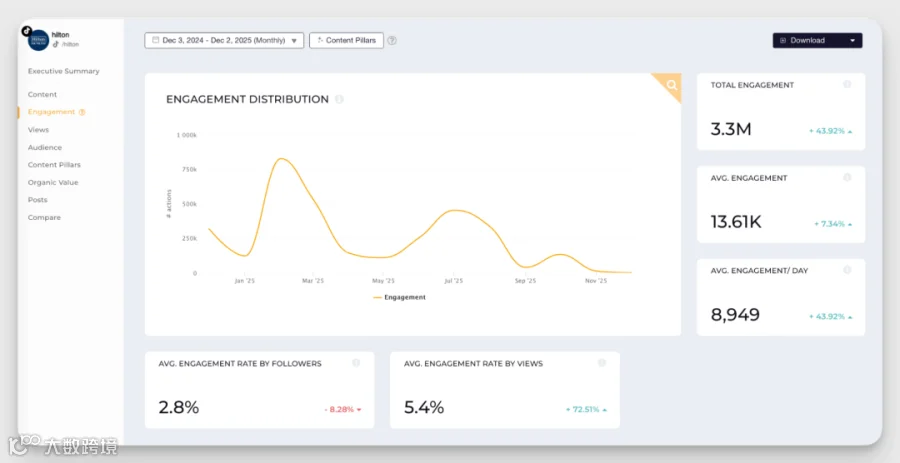Click the Jul '25 axis label on chart

[x=453, y=281]
